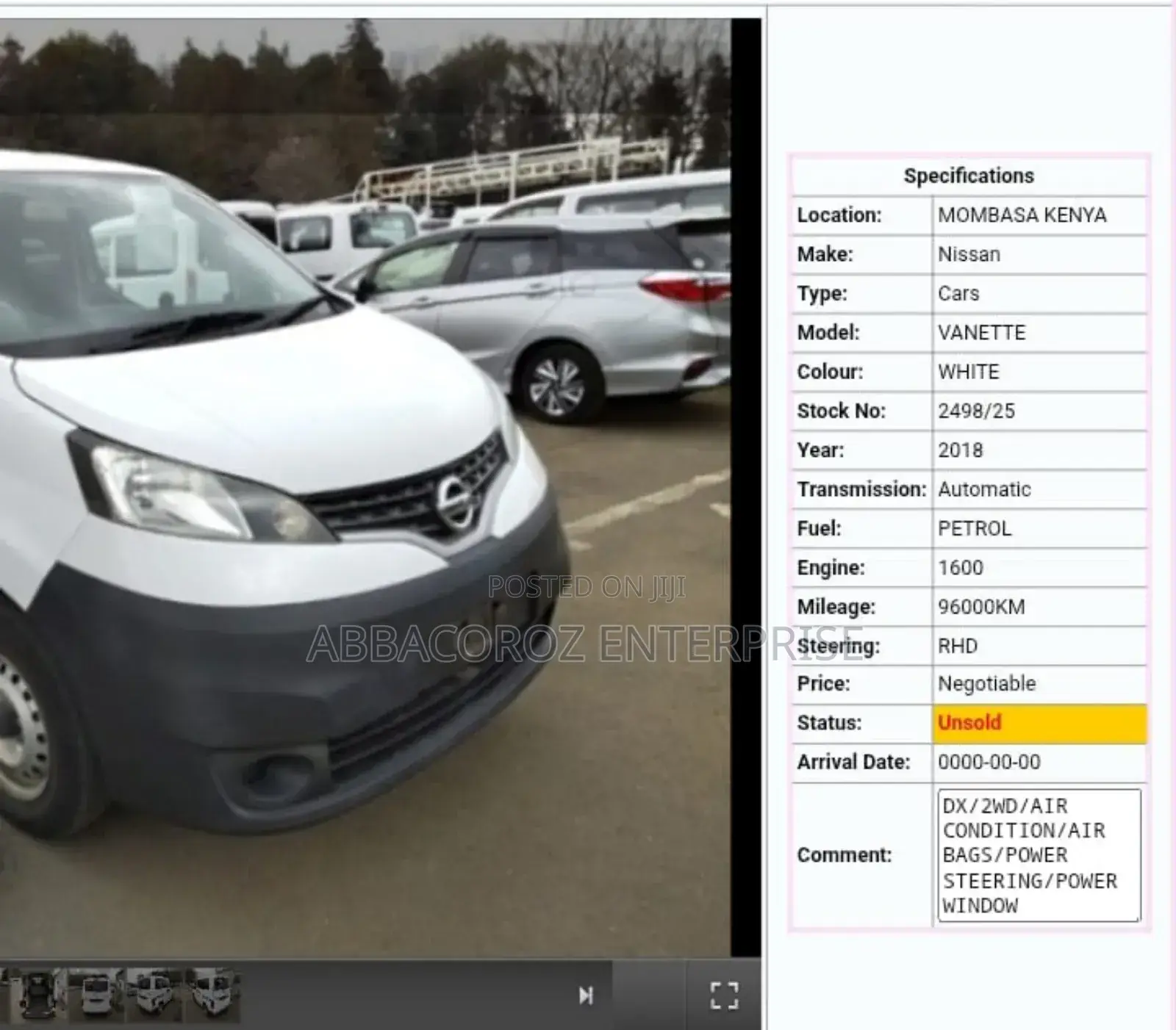The image size is (1176, 1030).
Task: Click the year value 2018
Action: (x=960, y=450)
